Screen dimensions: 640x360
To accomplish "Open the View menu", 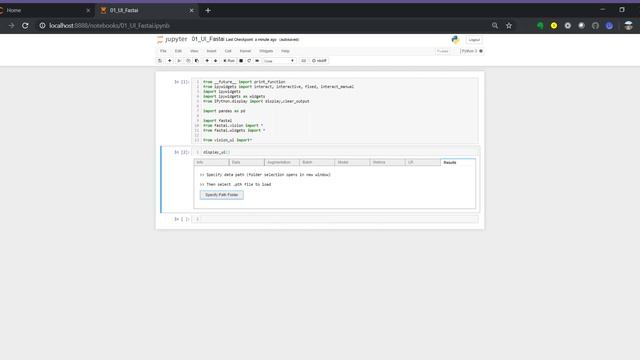I will 194,51.
